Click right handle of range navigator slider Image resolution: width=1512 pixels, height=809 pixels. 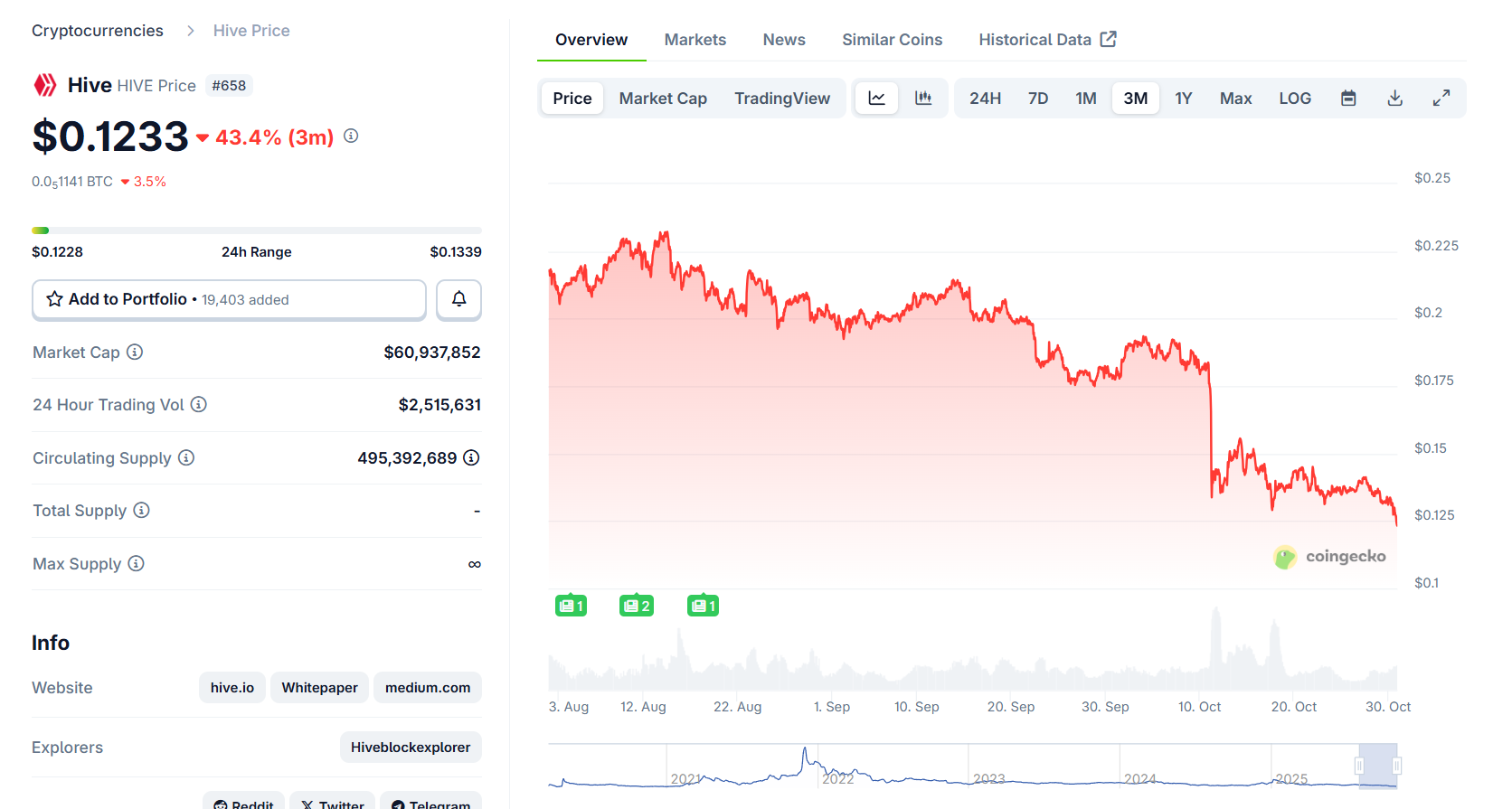[1396, 766]
